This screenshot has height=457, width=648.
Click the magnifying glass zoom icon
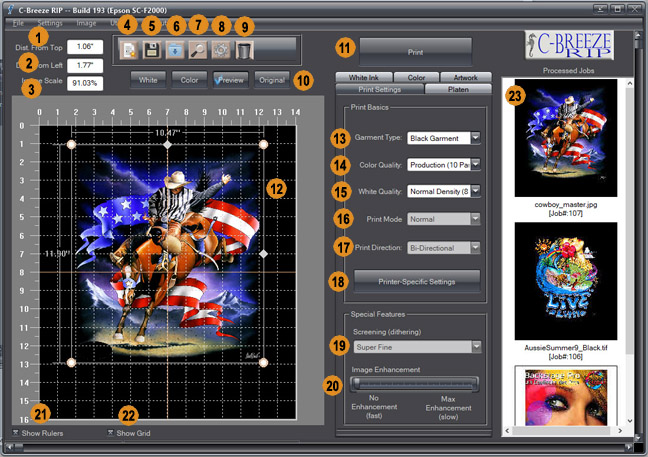point(198,50)
